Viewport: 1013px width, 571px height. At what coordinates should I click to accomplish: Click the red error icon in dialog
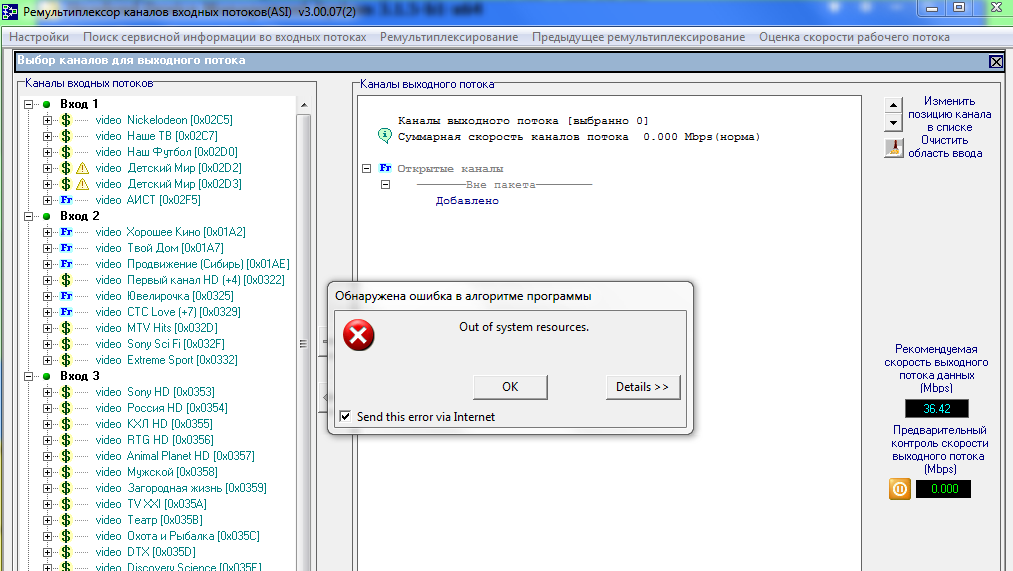[x=359, y=335]
